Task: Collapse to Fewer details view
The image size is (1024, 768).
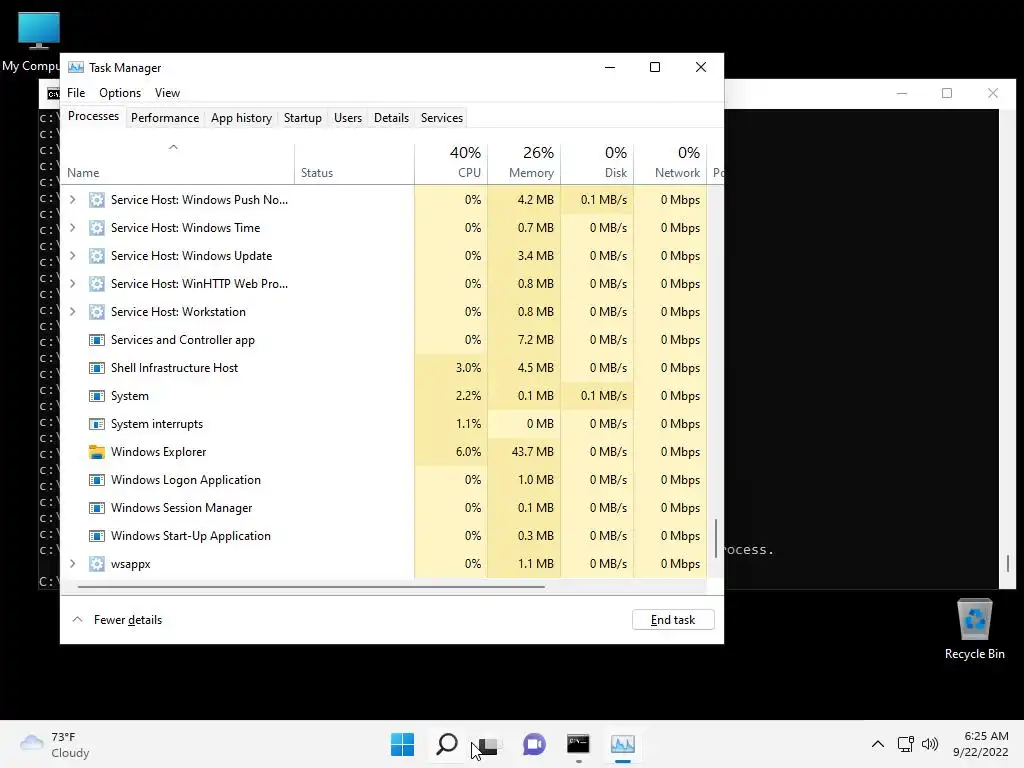Action: point(117,620)
